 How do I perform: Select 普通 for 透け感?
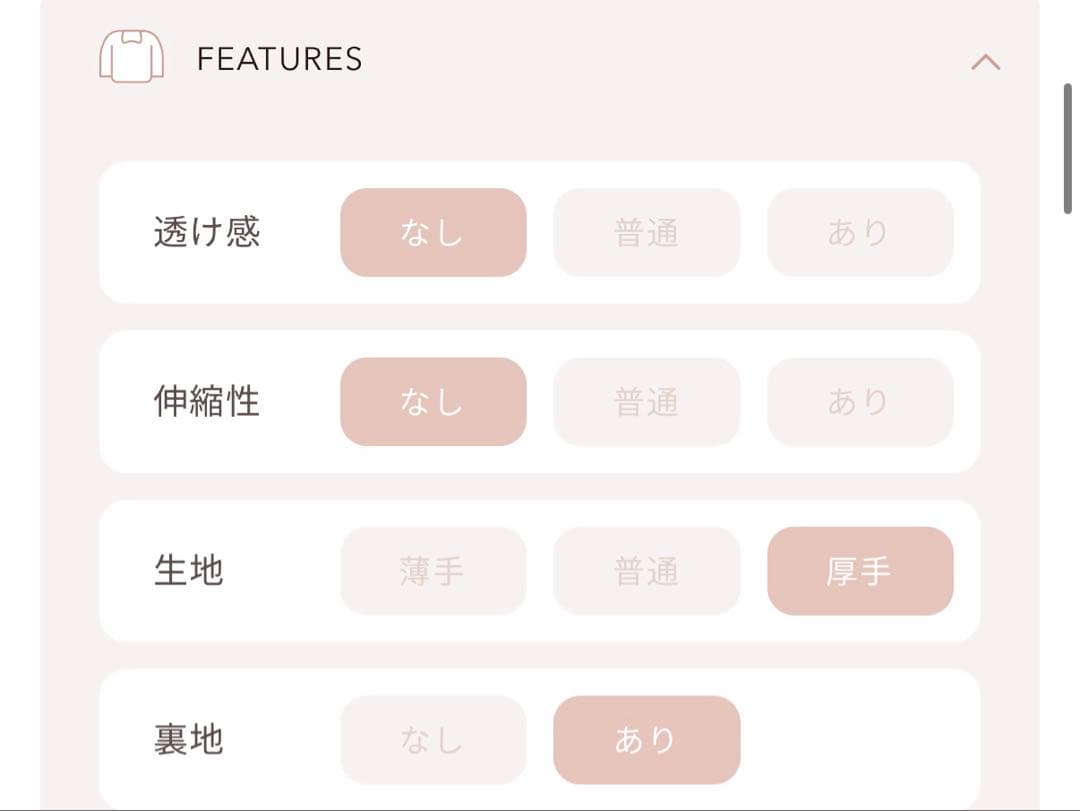(x=647, y=232)
